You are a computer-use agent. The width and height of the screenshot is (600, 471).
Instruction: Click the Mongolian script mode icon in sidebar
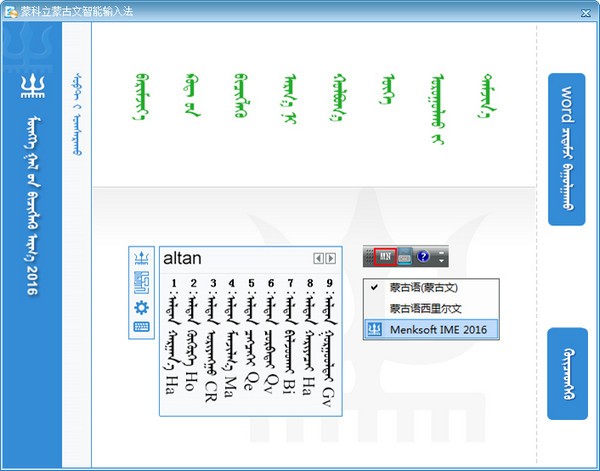[x=141, y=283]
